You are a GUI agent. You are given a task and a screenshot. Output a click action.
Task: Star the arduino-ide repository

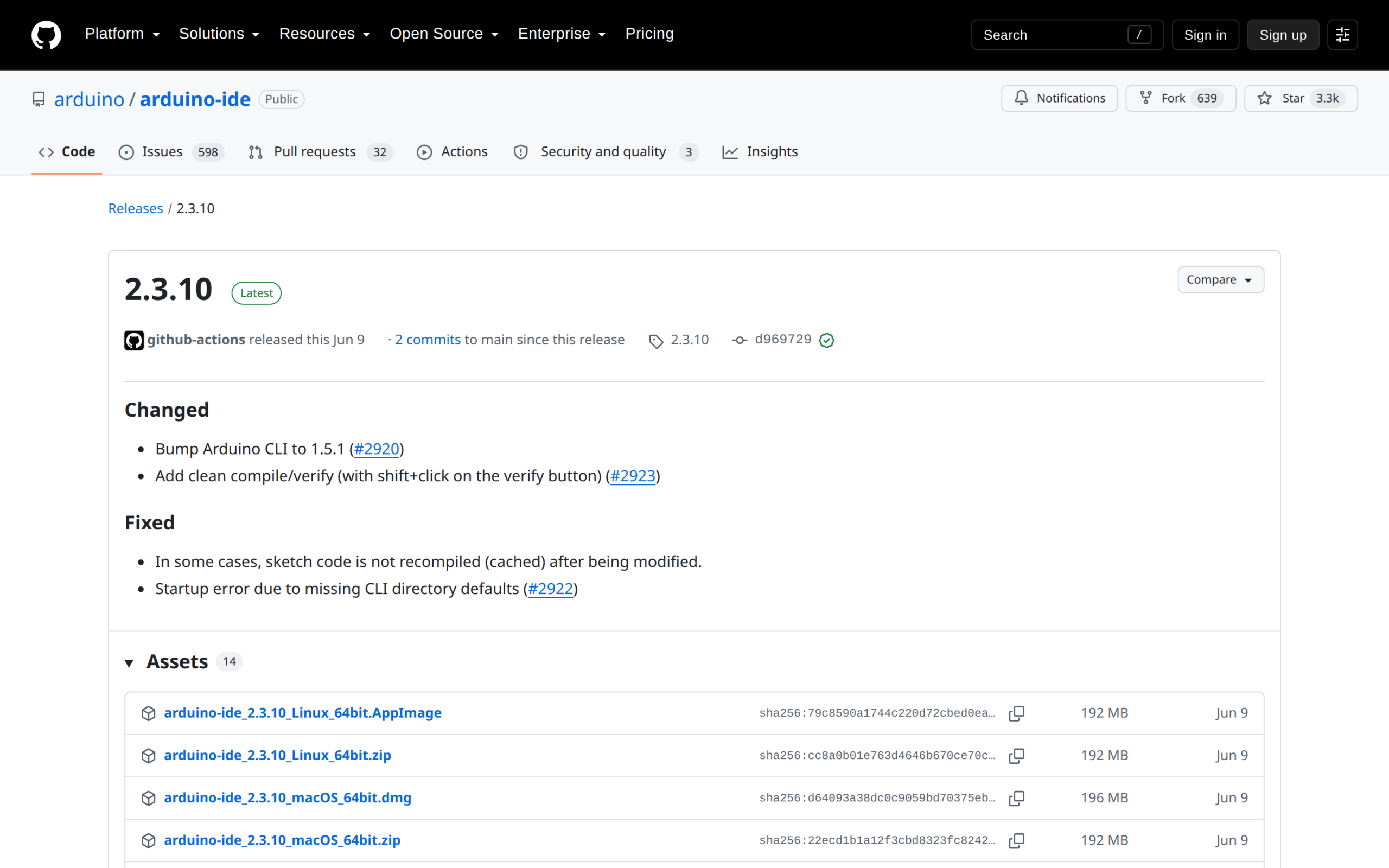tap(1300, 98)
